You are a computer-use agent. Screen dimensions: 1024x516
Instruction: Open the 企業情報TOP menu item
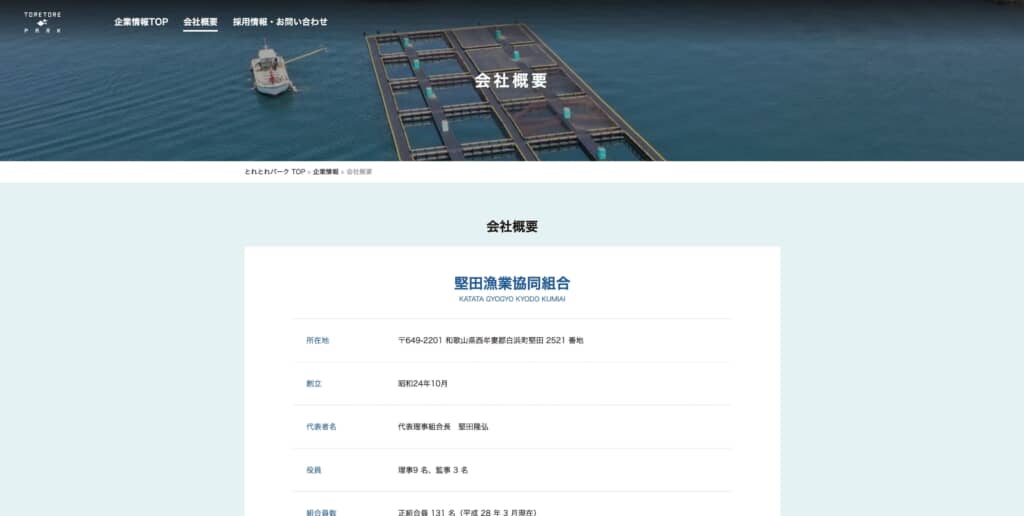point(141,22)
